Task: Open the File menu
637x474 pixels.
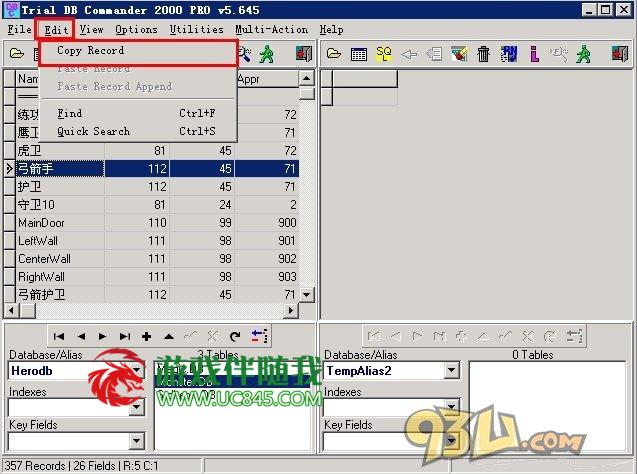Action: [x=19, y=29]
